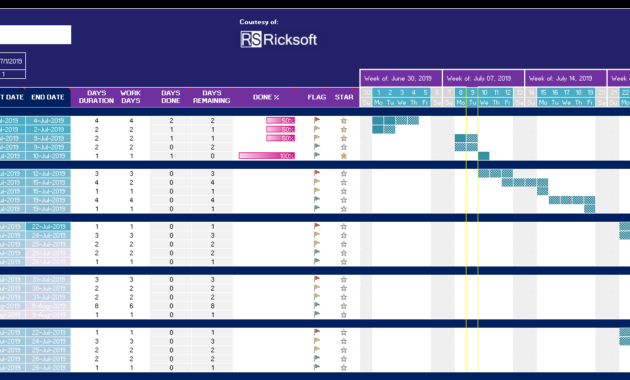The height and width of the screenshot is (380, 630).
Task: Click day 10 in the calendar header
Action: click(484, 92)
